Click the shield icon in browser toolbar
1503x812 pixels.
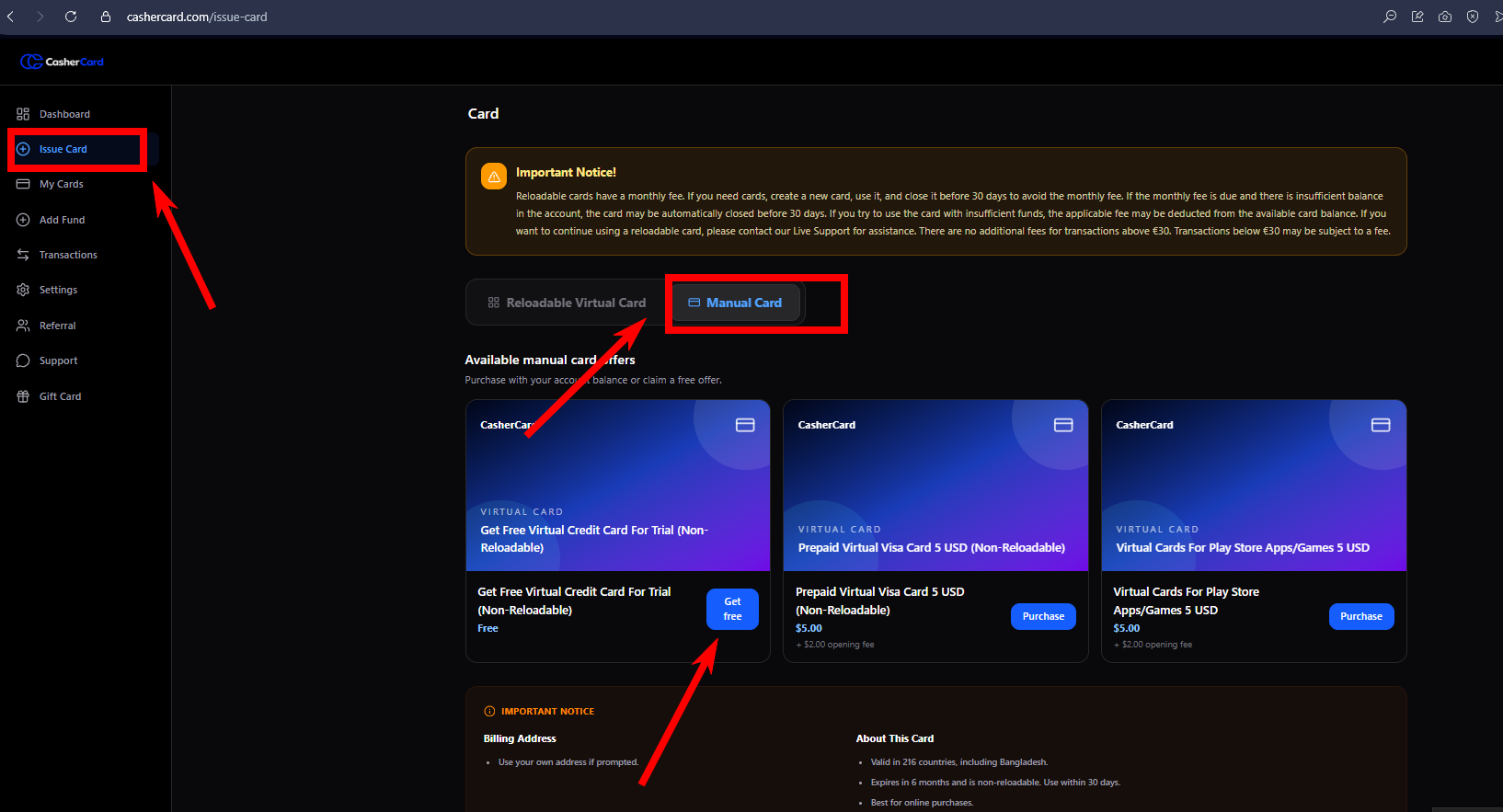tap(1473, 17)
